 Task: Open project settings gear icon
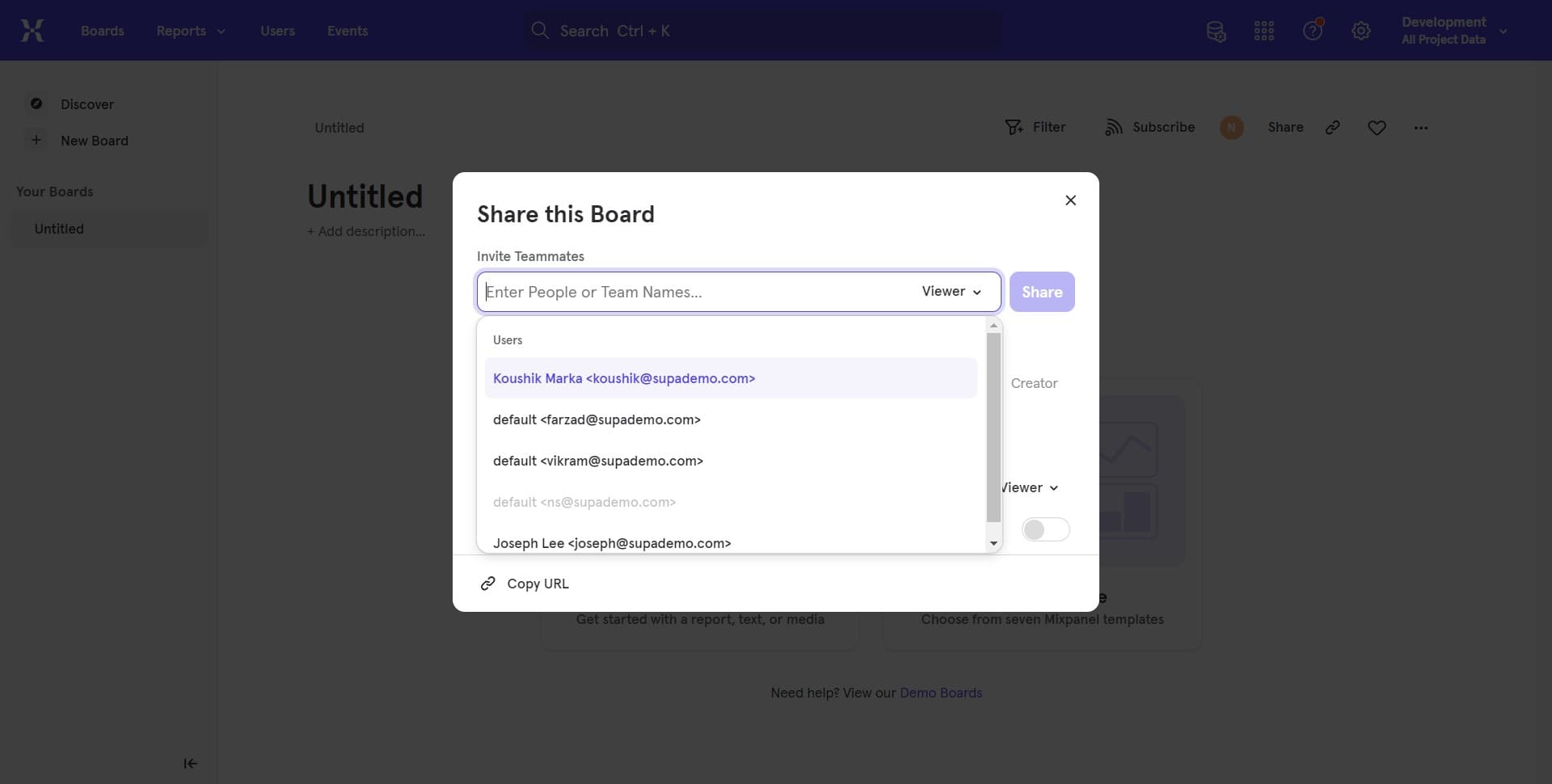1361,30
